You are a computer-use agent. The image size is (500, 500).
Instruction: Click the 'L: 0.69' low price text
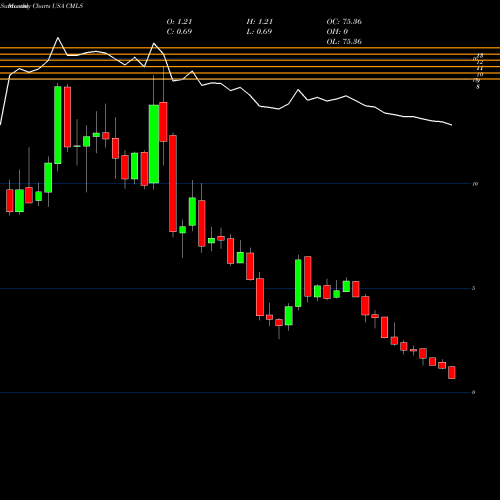[x=259, y=32]
